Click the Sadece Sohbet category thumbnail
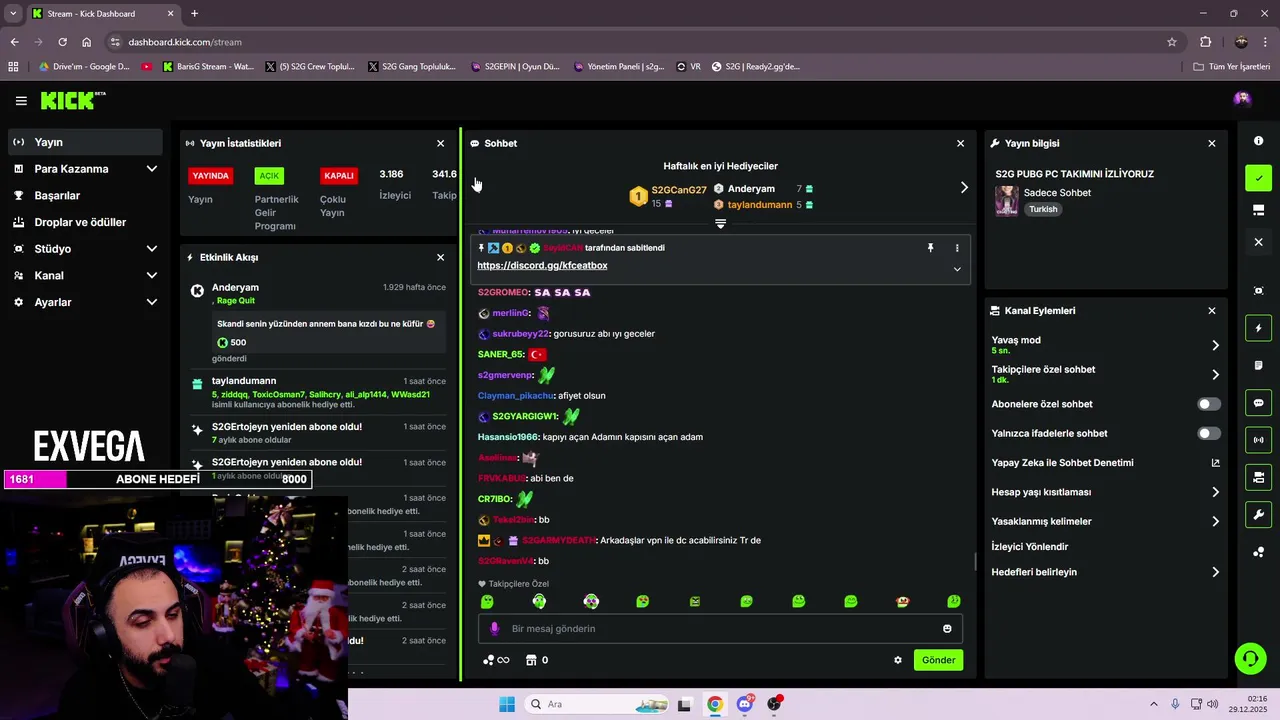Image resolution: width=1280 pixels, height=720 pixels. point(1006,200)
